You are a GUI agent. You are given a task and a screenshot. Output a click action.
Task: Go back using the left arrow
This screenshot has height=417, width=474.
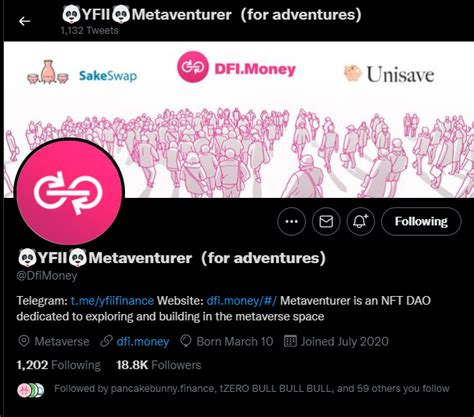coord(24,22)
